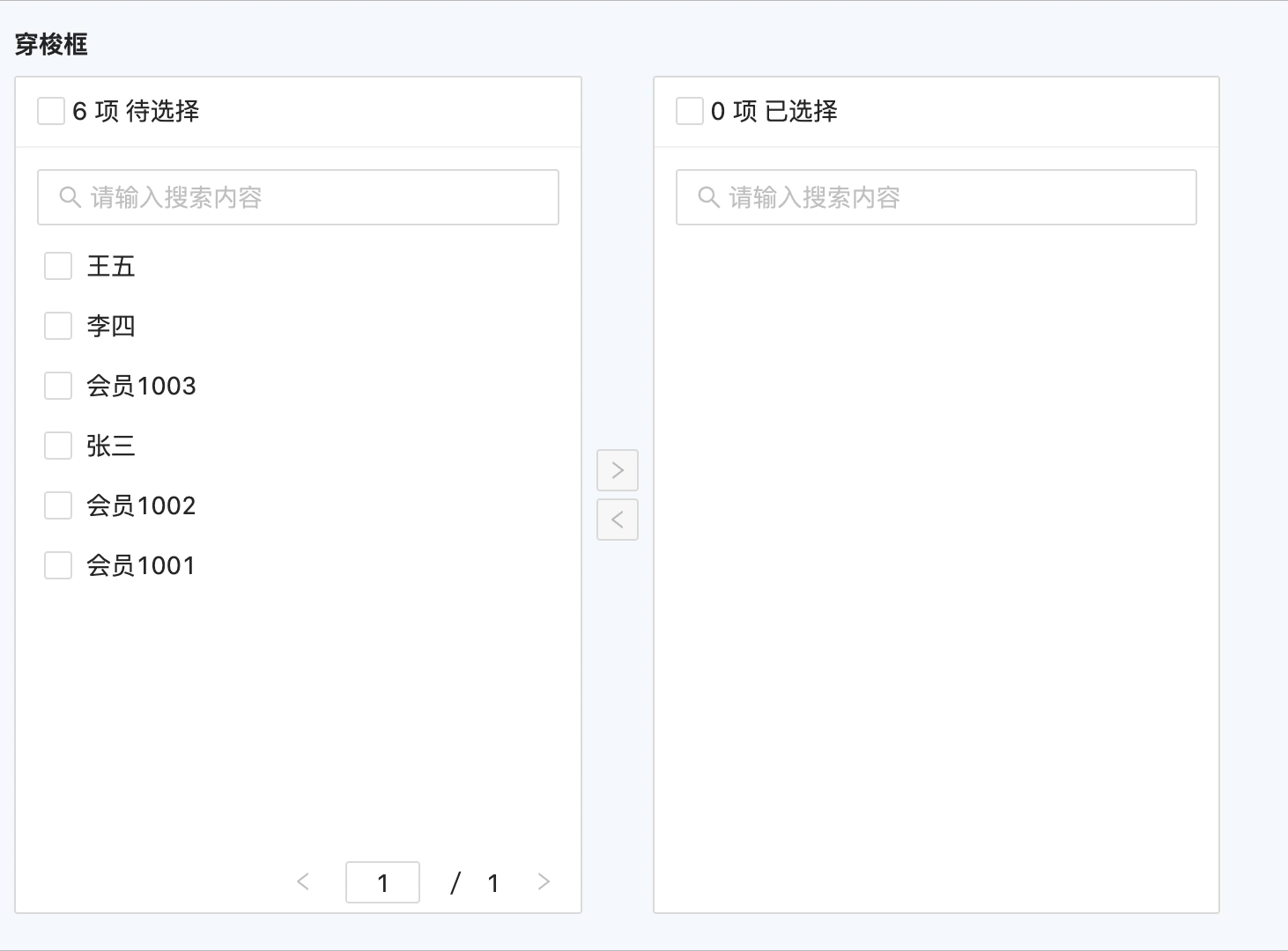Click the page number input box
The image size is (1288, 951).
(x=382, y=882)
